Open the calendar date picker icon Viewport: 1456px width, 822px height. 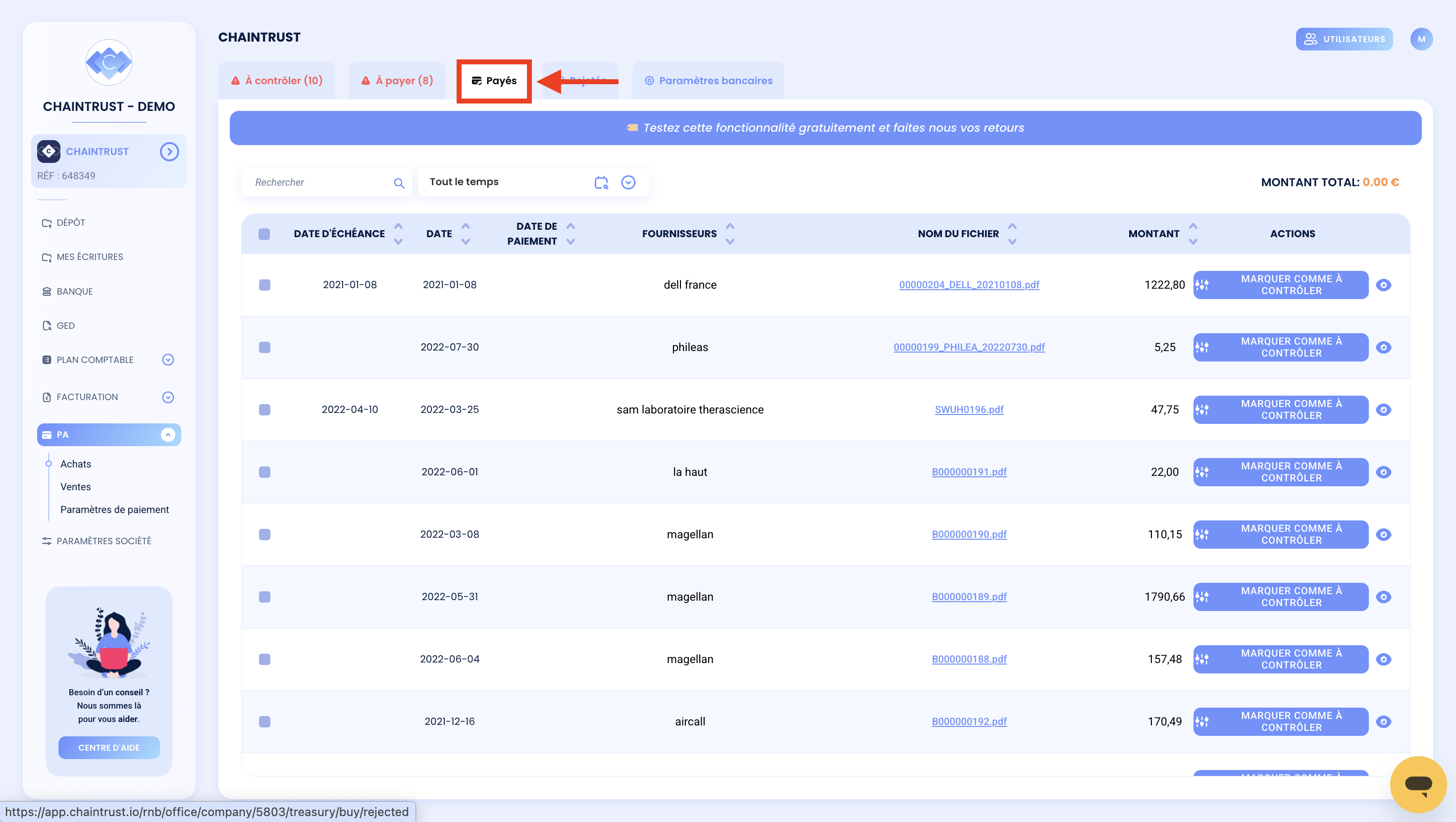pyautogui.click(x=601, y=182)
